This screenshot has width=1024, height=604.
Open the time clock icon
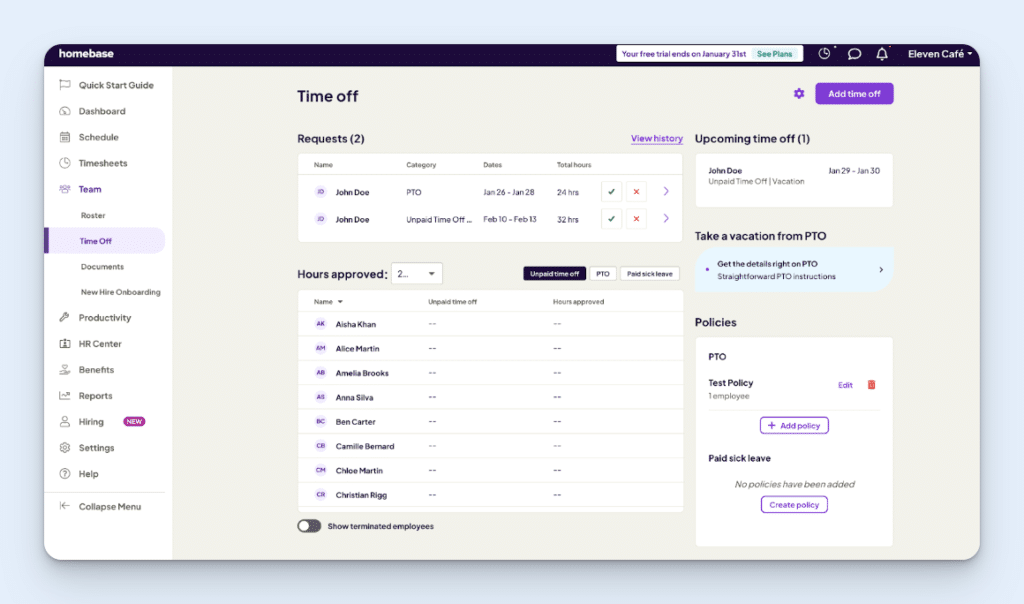click(x=825, y=53)
